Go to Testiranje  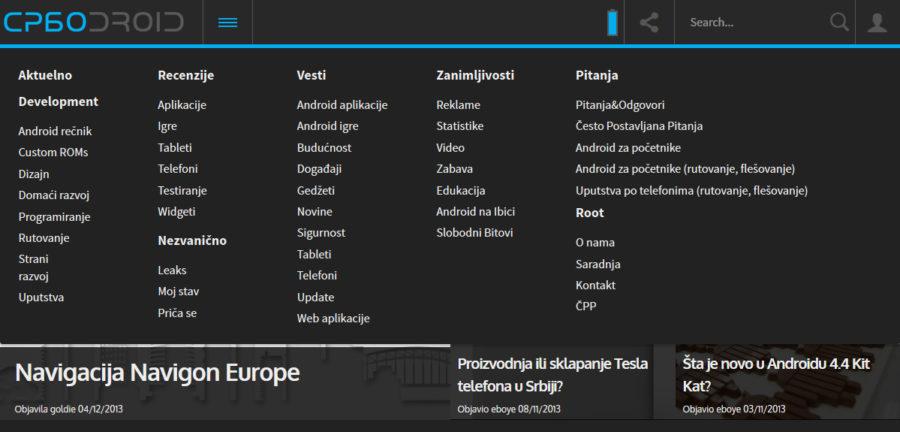click(182, 190)
